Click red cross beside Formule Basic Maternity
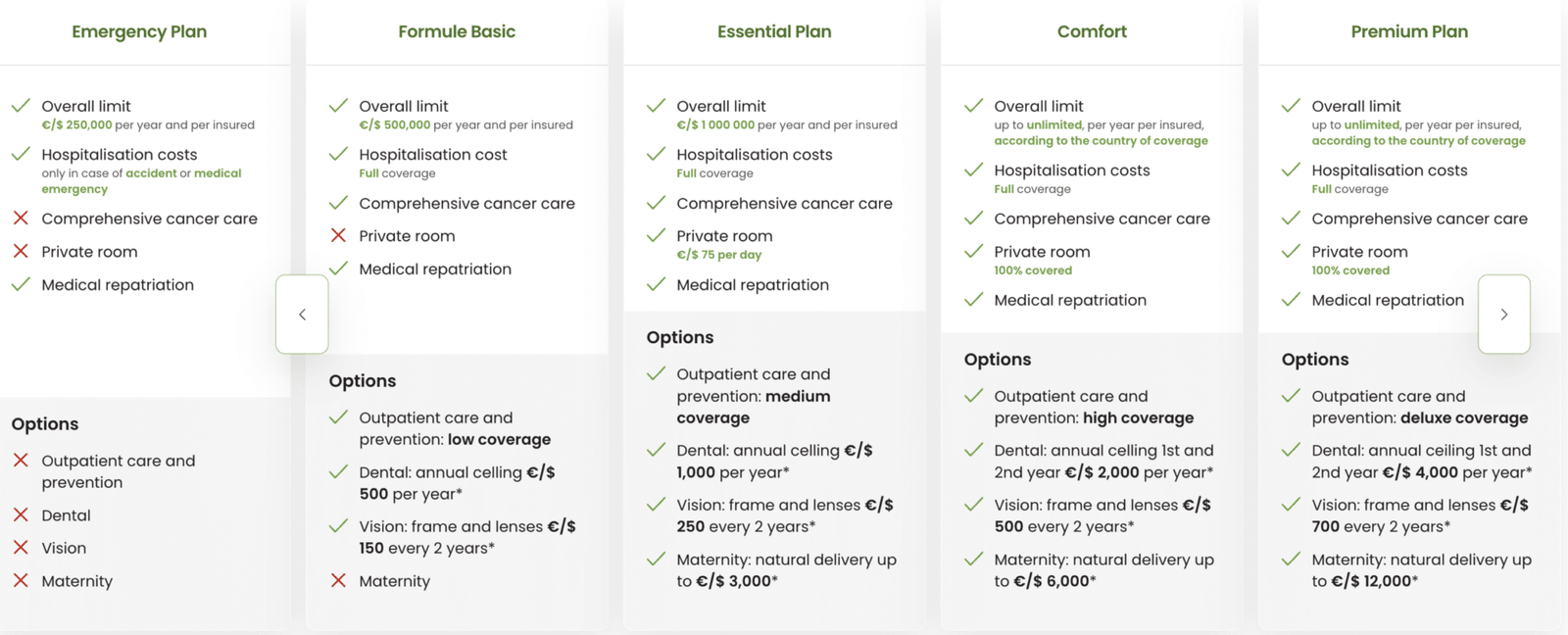 (x=338, y=580)
